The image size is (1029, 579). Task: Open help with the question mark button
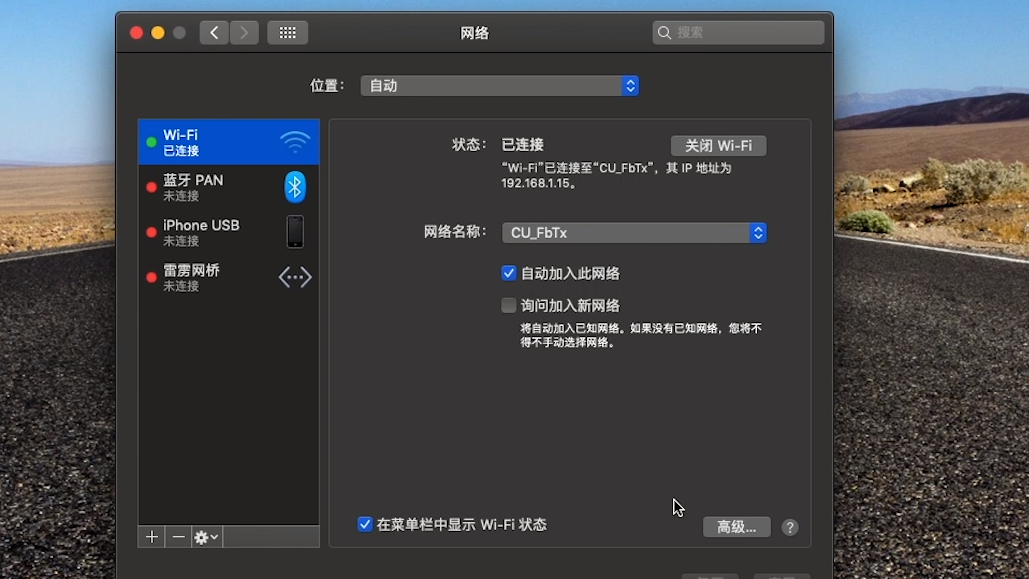click(789, 527)
